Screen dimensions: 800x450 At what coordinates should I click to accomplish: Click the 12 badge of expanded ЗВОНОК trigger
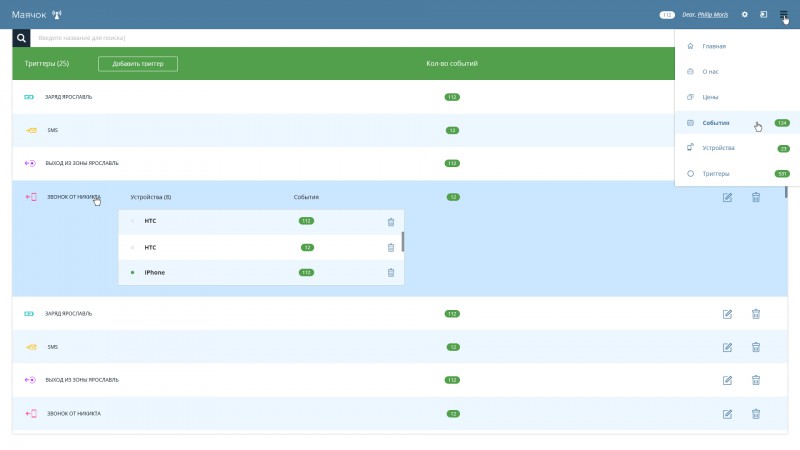[453, 197]
